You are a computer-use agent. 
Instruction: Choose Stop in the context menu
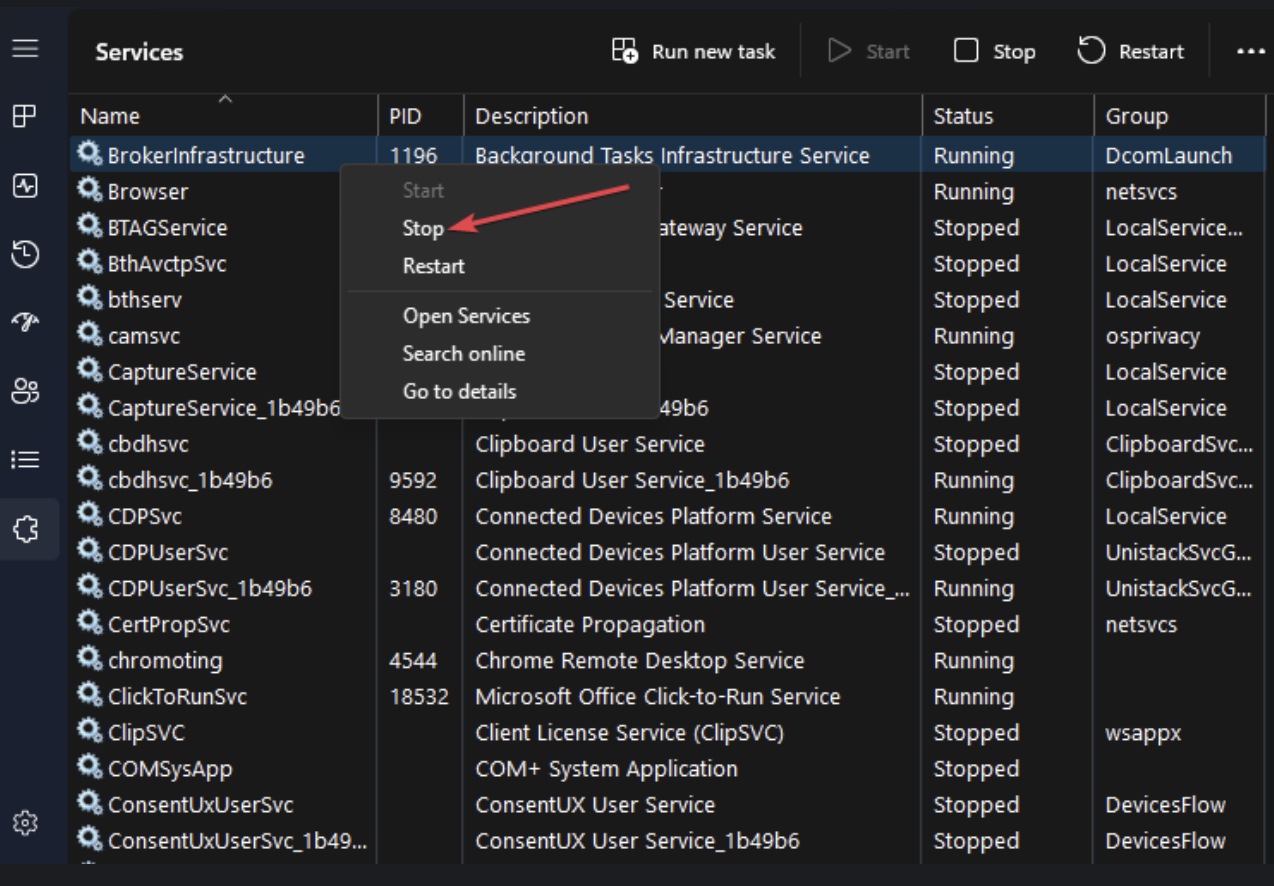pos(423,229)
